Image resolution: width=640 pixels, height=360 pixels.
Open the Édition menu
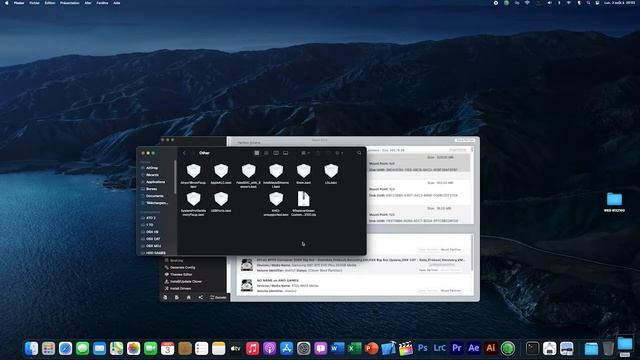click(50, 3)
